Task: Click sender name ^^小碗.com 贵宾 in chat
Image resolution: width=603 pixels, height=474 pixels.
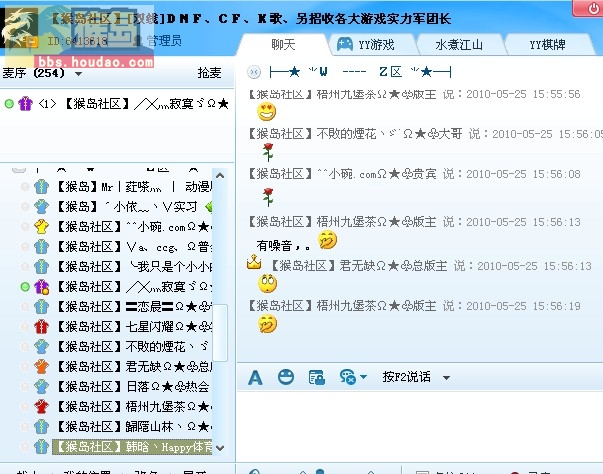Action: pos(342,174)
